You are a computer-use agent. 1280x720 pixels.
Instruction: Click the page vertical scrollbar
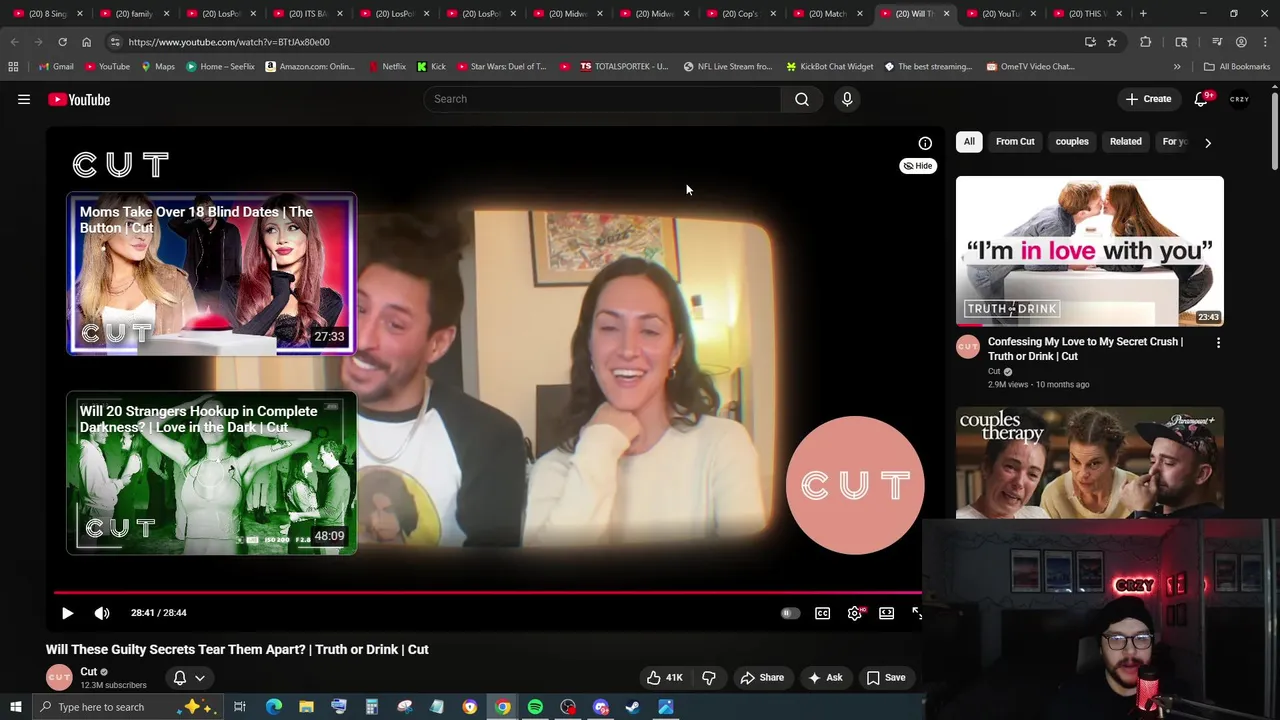click(1274, 130)
